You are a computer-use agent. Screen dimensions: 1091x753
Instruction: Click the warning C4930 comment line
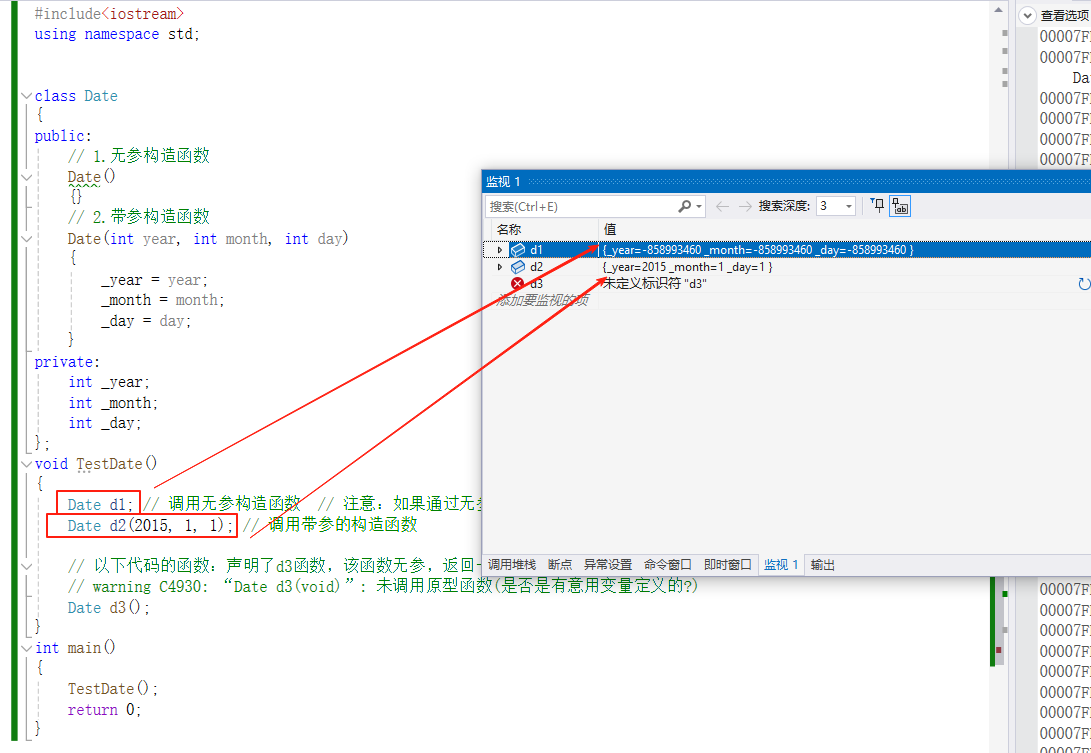[383, 587]
